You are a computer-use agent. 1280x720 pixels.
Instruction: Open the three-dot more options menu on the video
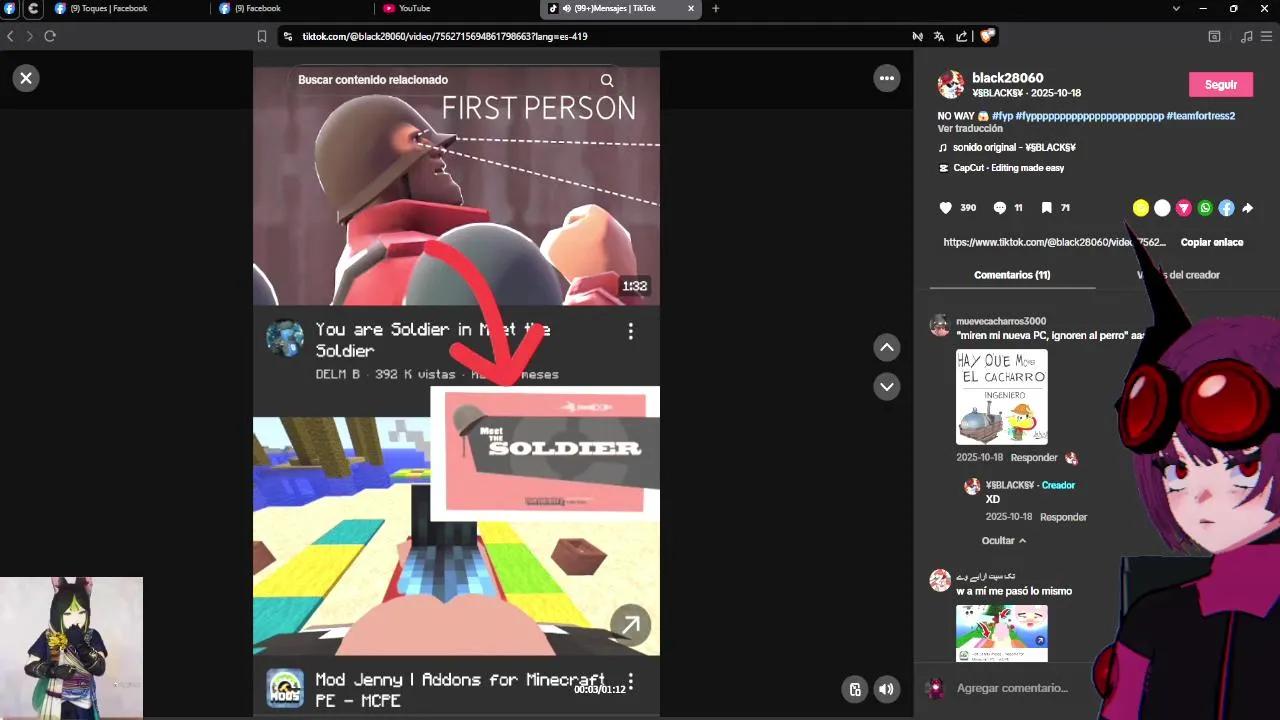(887, 78)
